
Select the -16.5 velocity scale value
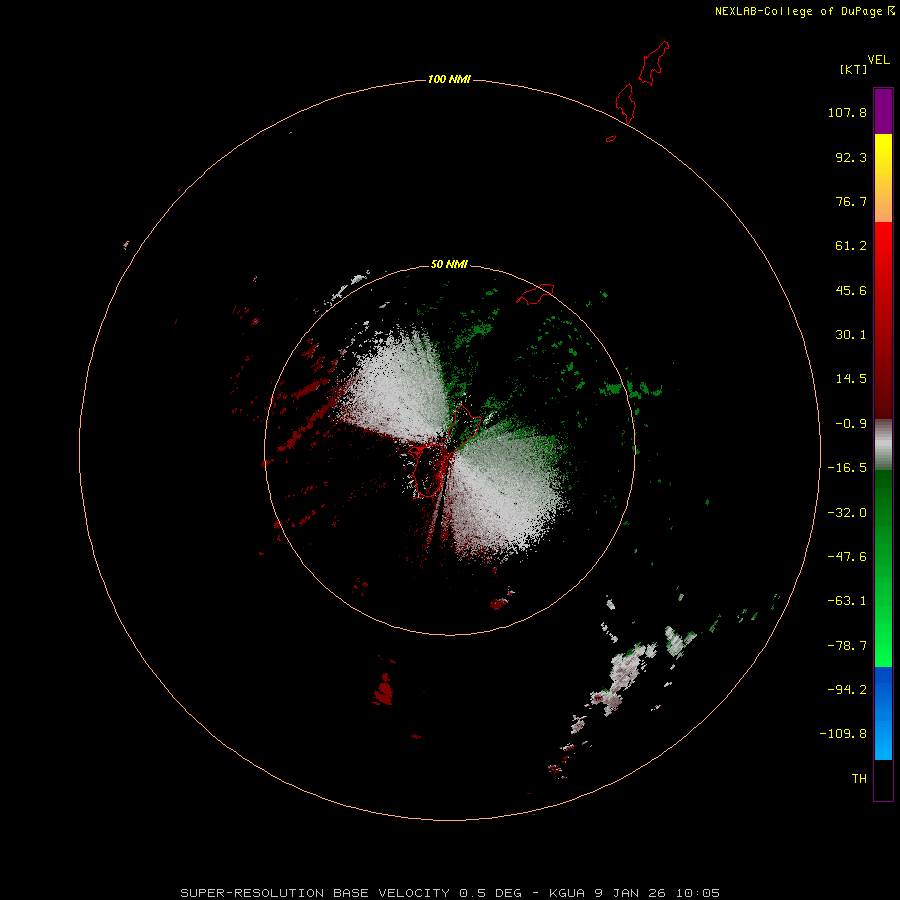(847, 468)
